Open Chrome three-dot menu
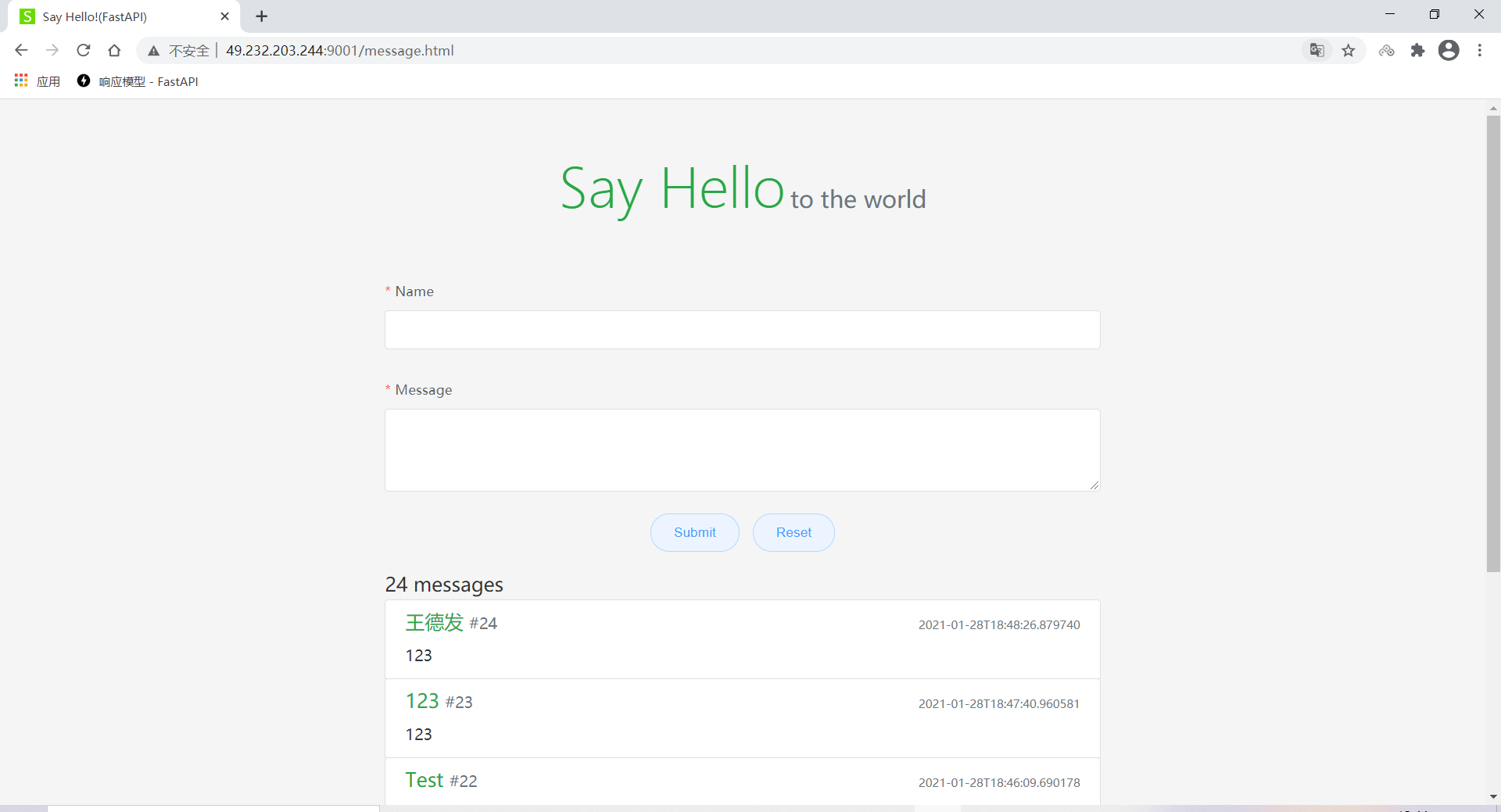1501x812 pixels. coord(1480,50)
